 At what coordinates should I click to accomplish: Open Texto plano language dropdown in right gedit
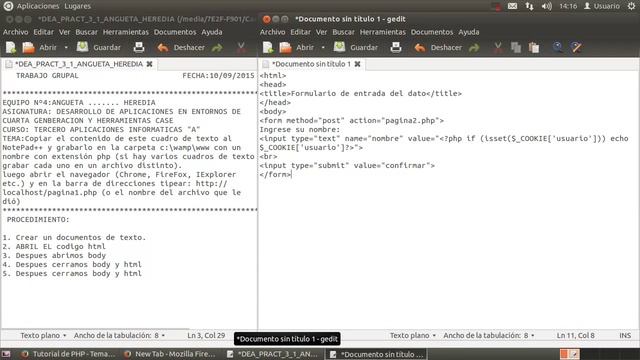click(413, 336)
